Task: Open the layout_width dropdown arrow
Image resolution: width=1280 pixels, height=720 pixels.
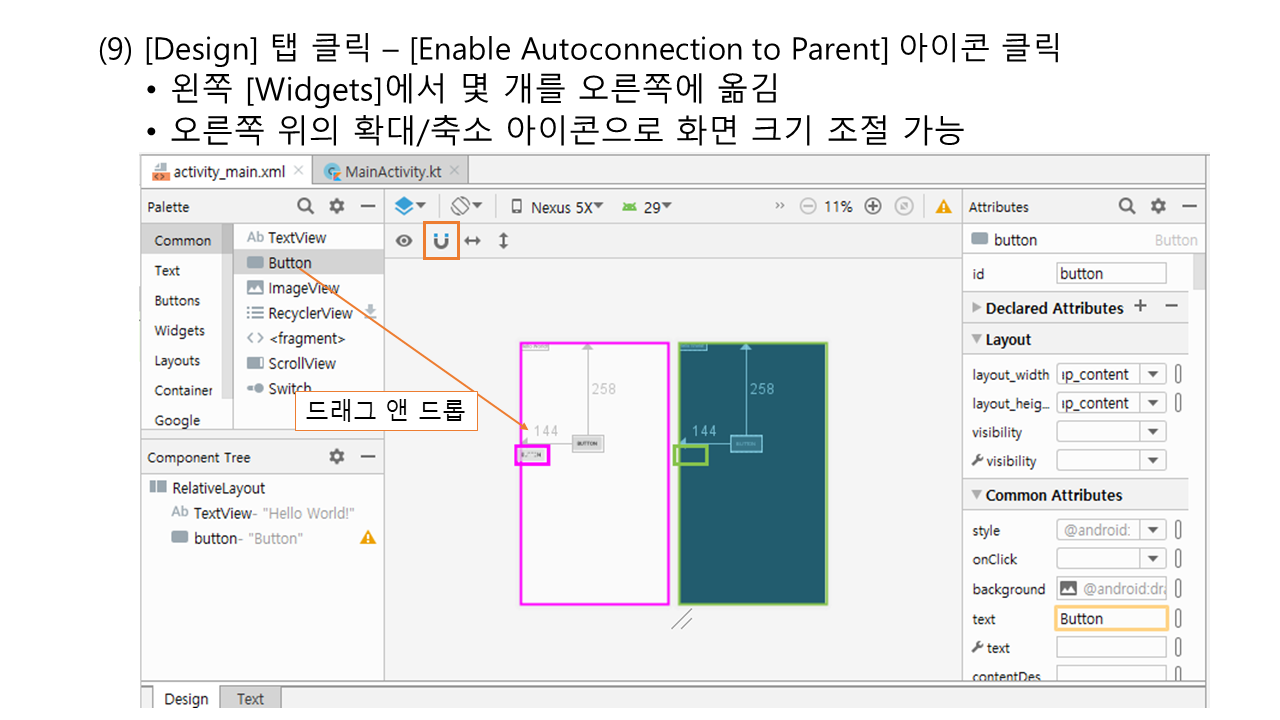Action: pyautogui.click(x=1153, y=375)
